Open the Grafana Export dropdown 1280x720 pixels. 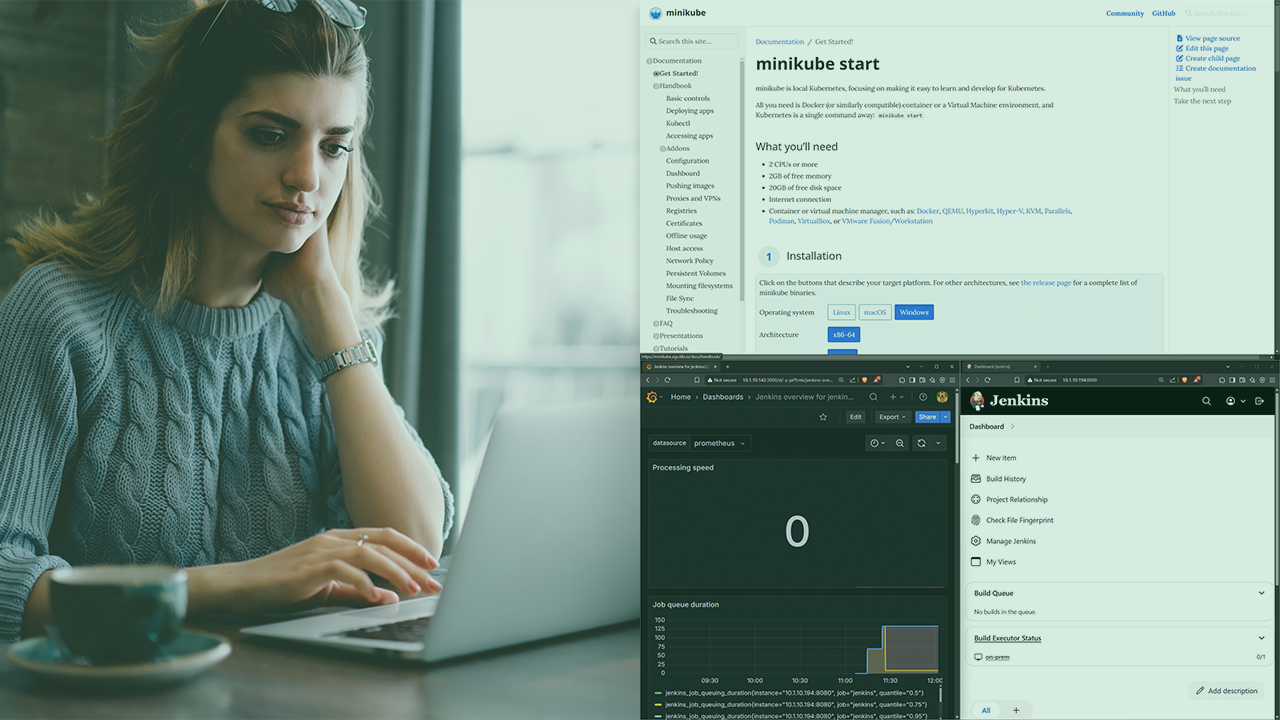click(892, 417)
